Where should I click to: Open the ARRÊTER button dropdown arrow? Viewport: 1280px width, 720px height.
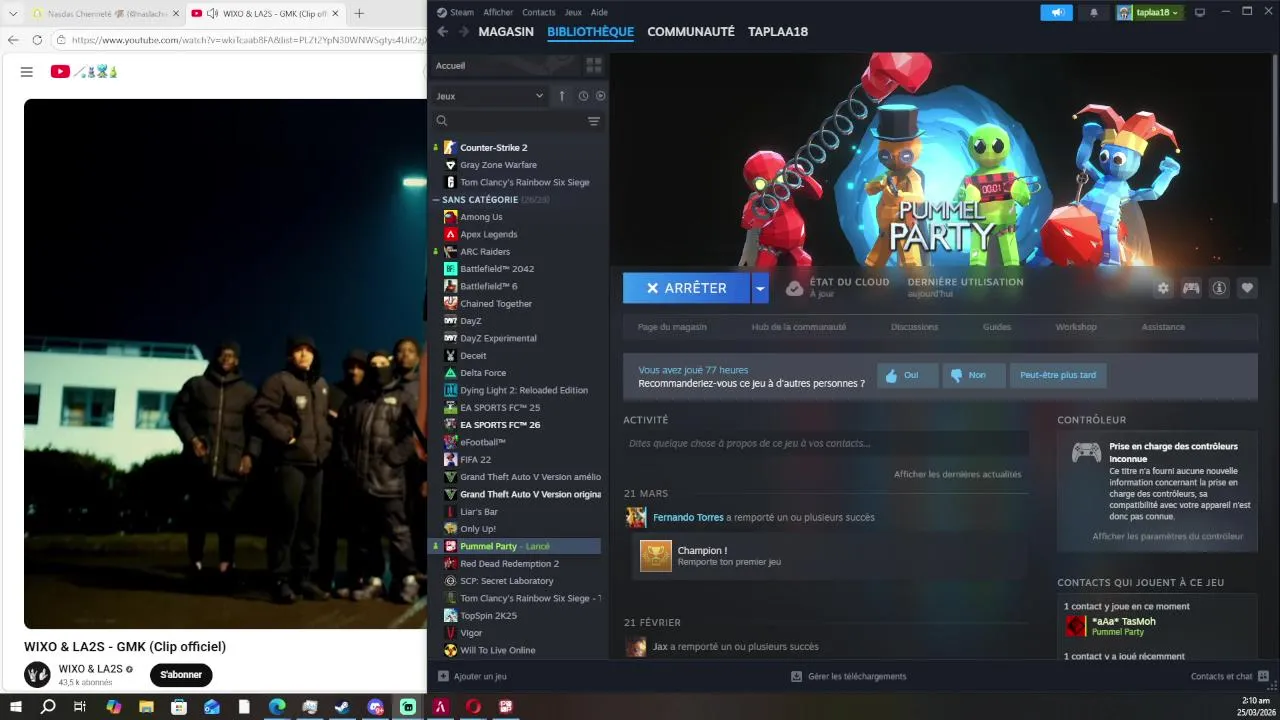click(x=761, y=288)
